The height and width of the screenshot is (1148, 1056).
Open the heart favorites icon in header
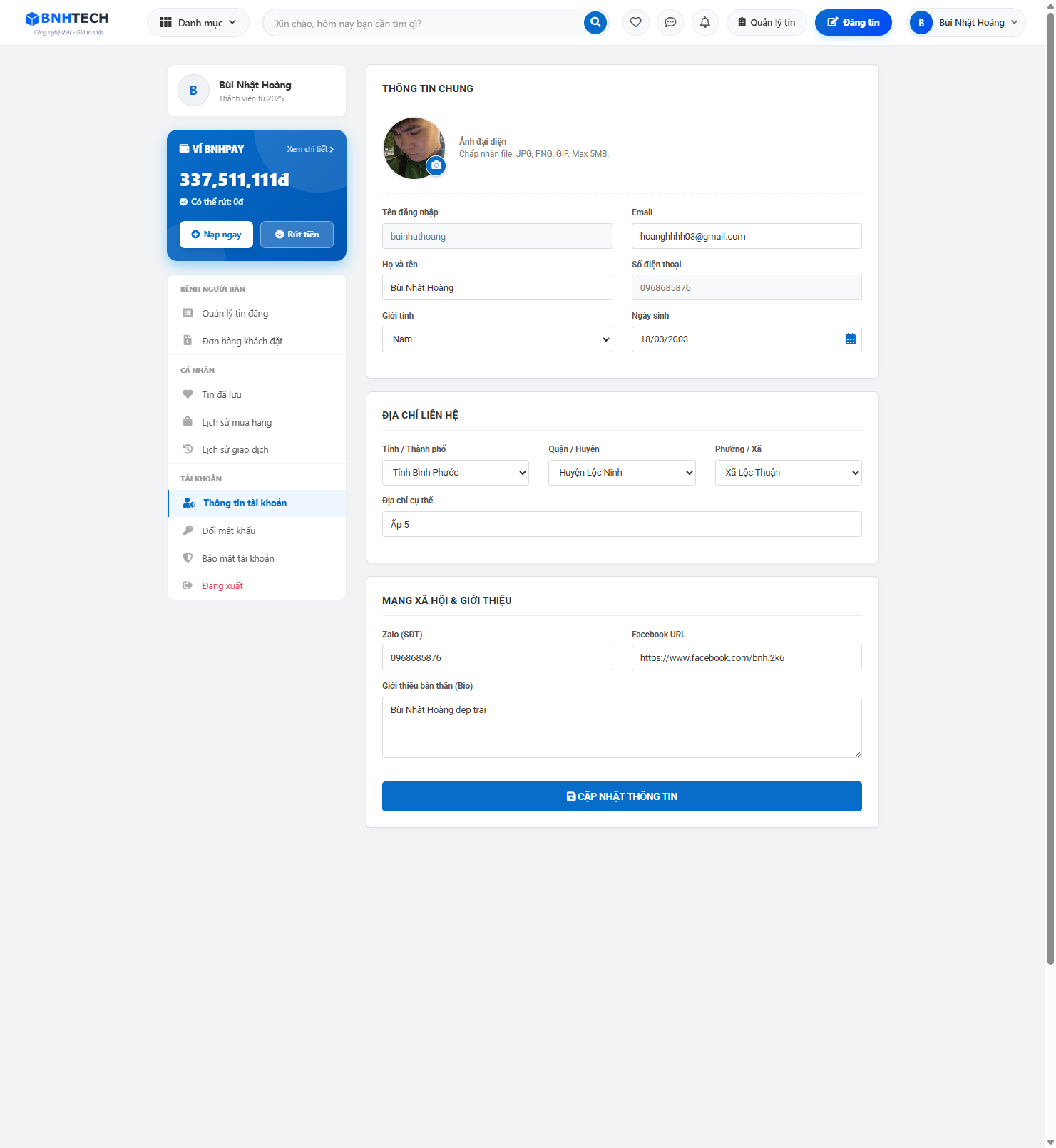(635, 23)
